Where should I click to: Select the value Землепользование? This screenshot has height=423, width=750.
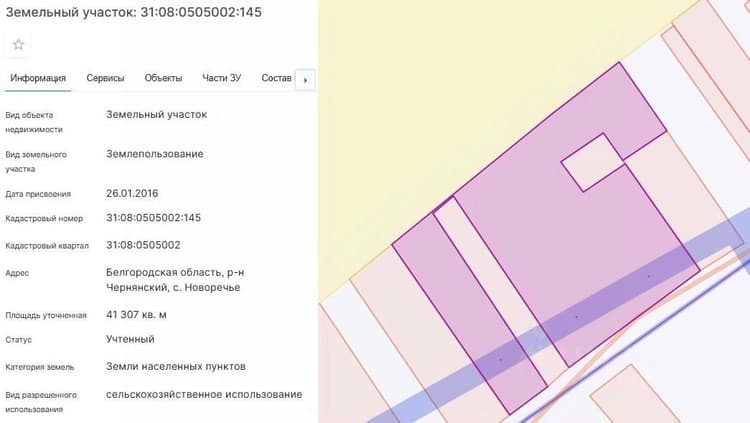click(155, 154)
